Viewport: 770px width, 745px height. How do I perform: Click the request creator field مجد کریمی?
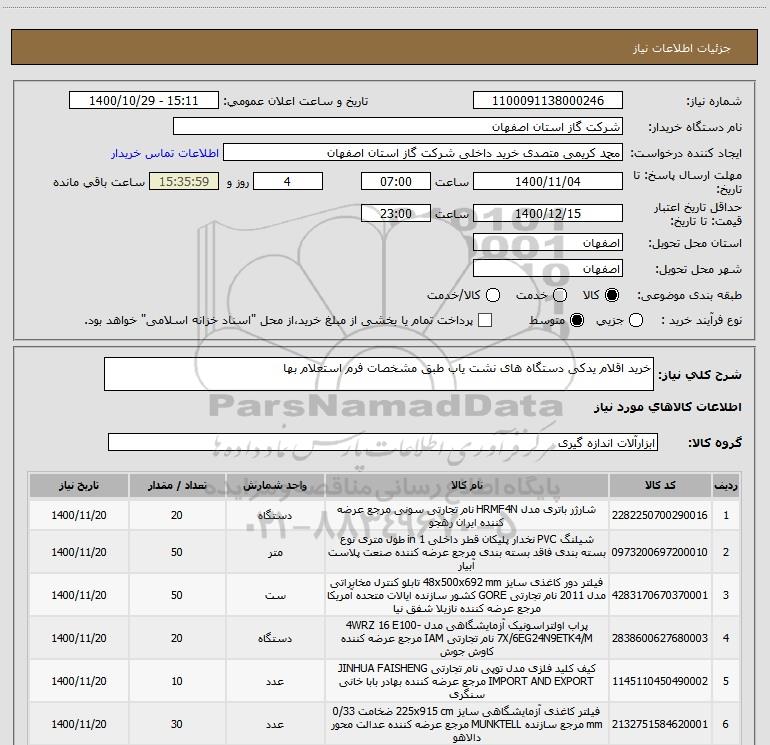(x=423, y=153)
